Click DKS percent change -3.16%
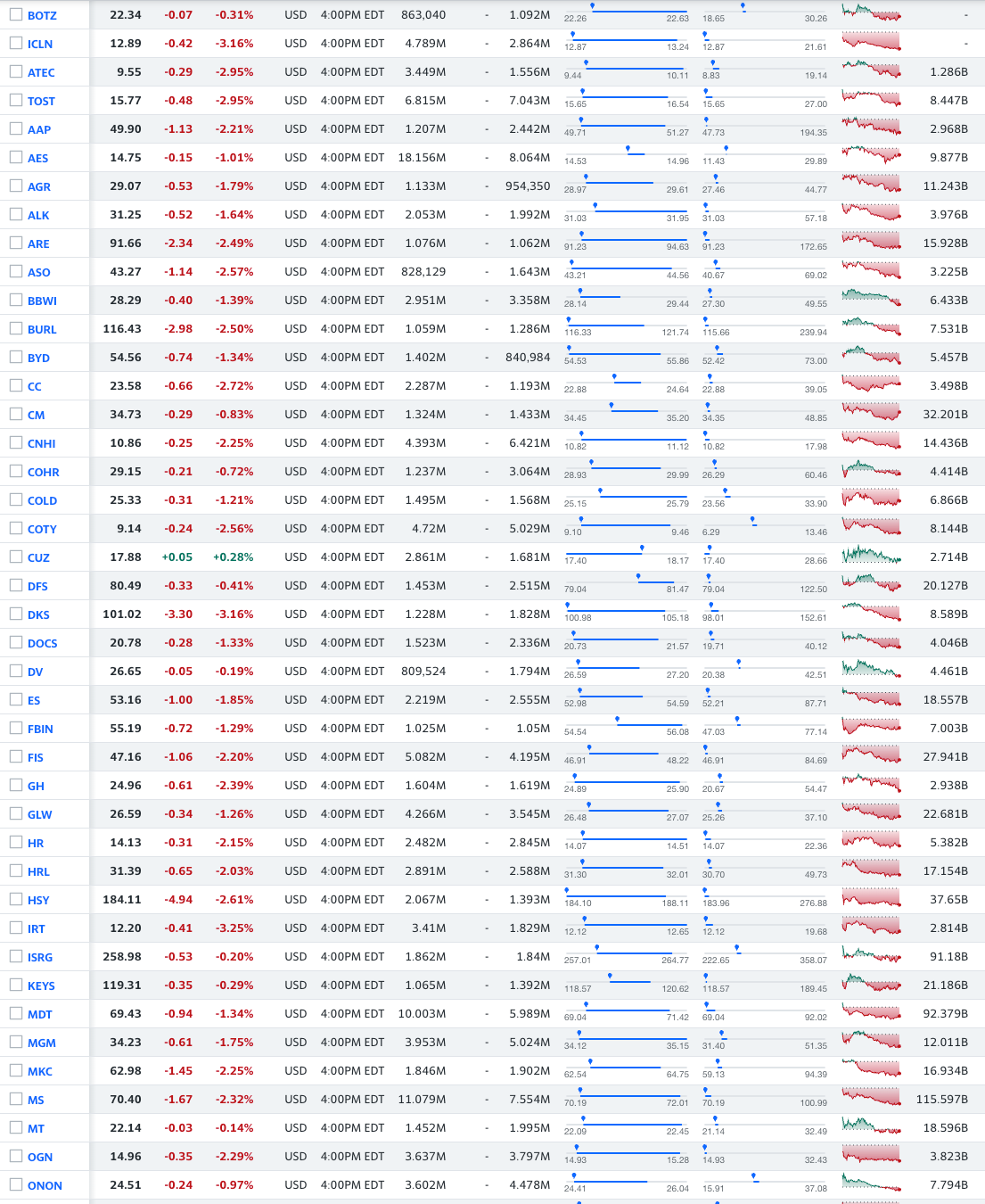 point(234,614)
